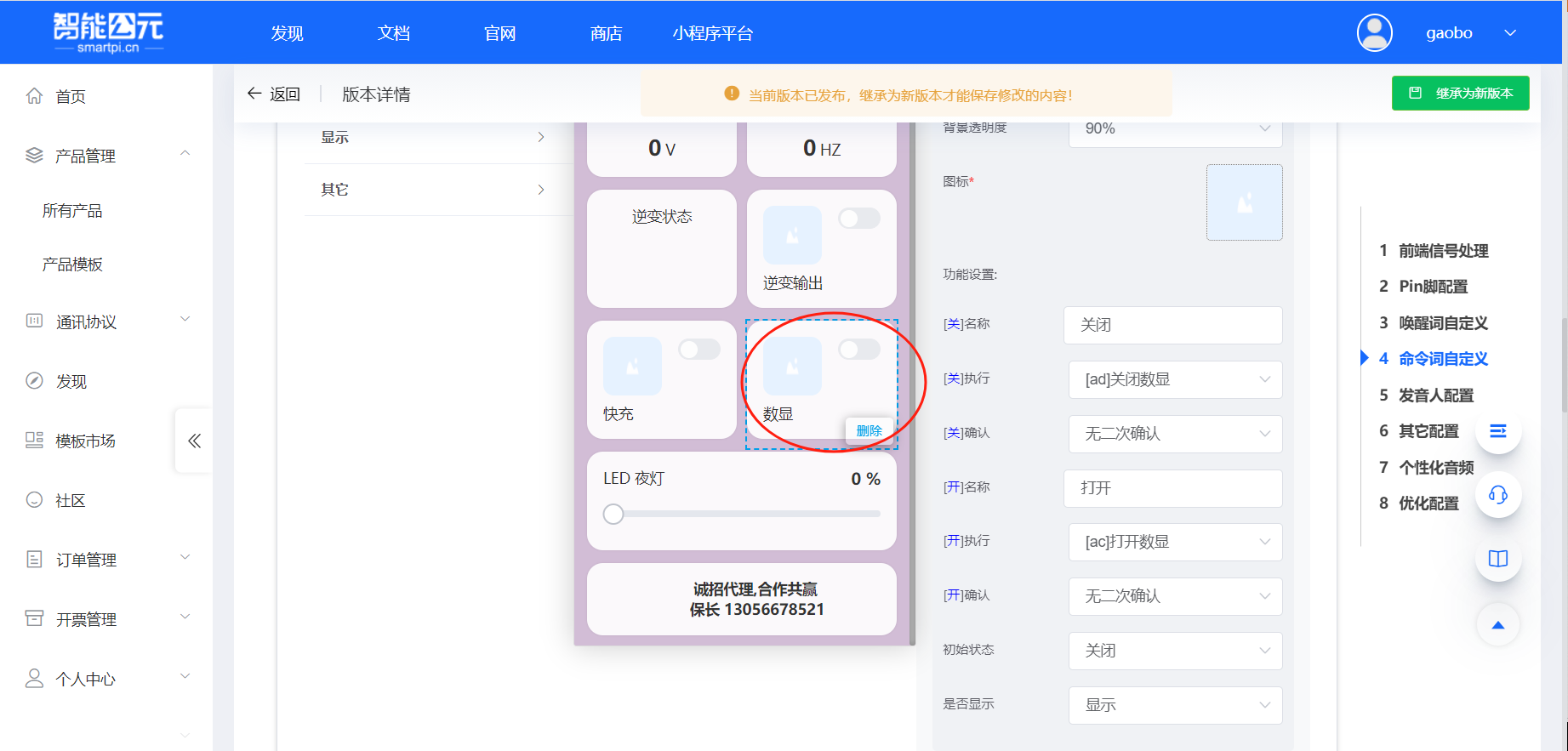Click the 通讯协议 sidebar icon
The width and height of the screenshot is (1568, 751).
(34, 321)
